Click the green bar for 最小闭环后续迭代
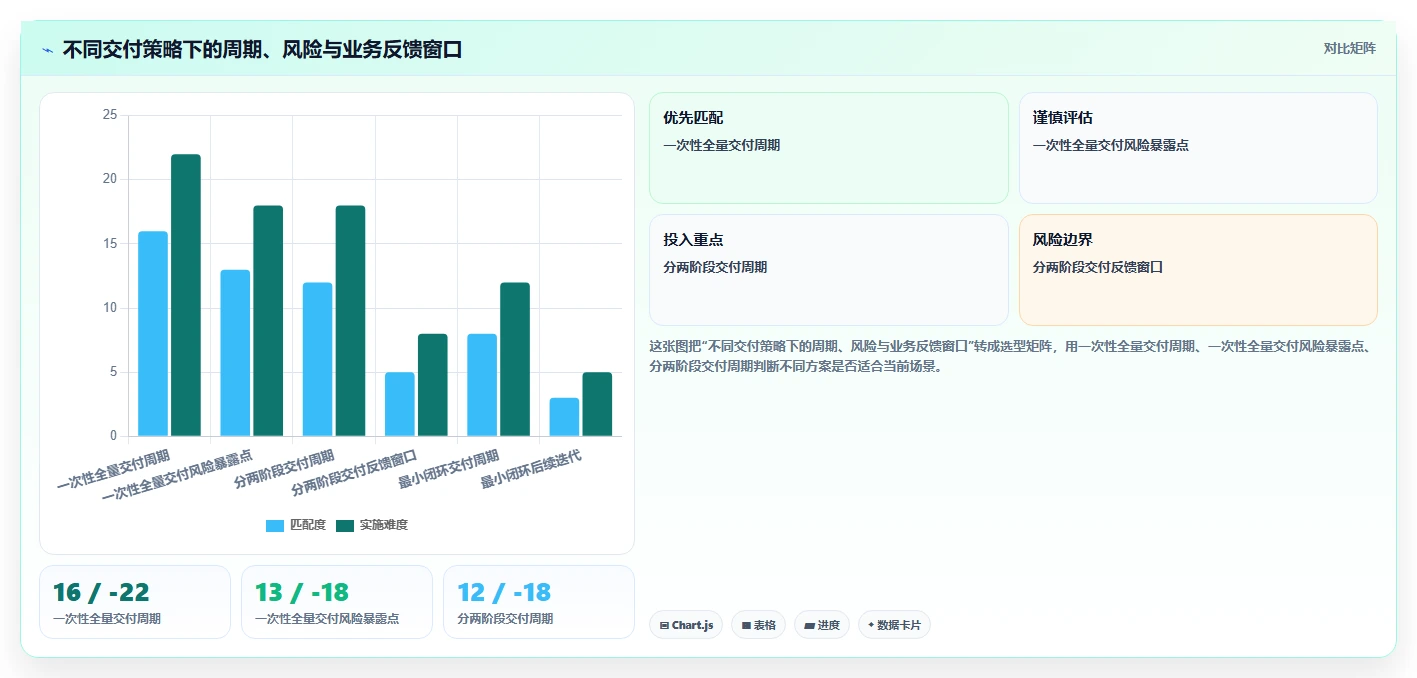The image size is (1417, 678). [597, 404]
